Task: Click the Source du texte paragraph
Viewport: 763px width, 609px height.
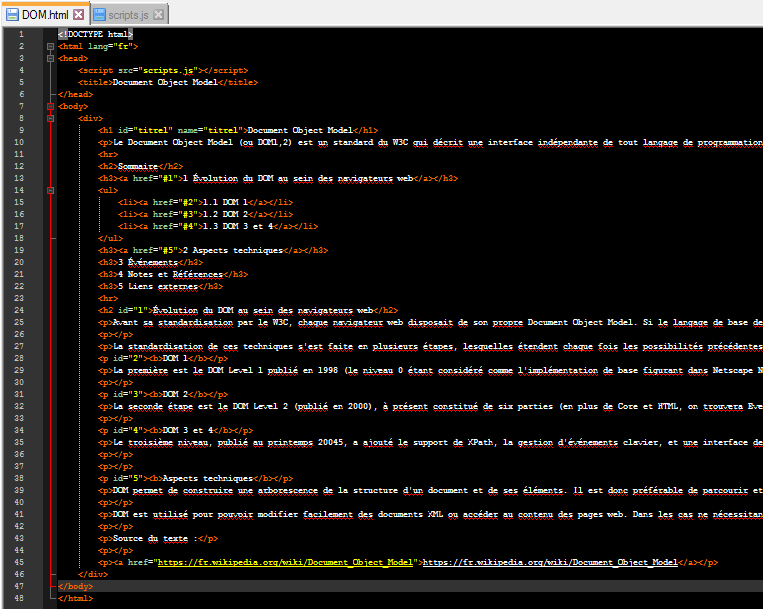Action: (158, 539)
